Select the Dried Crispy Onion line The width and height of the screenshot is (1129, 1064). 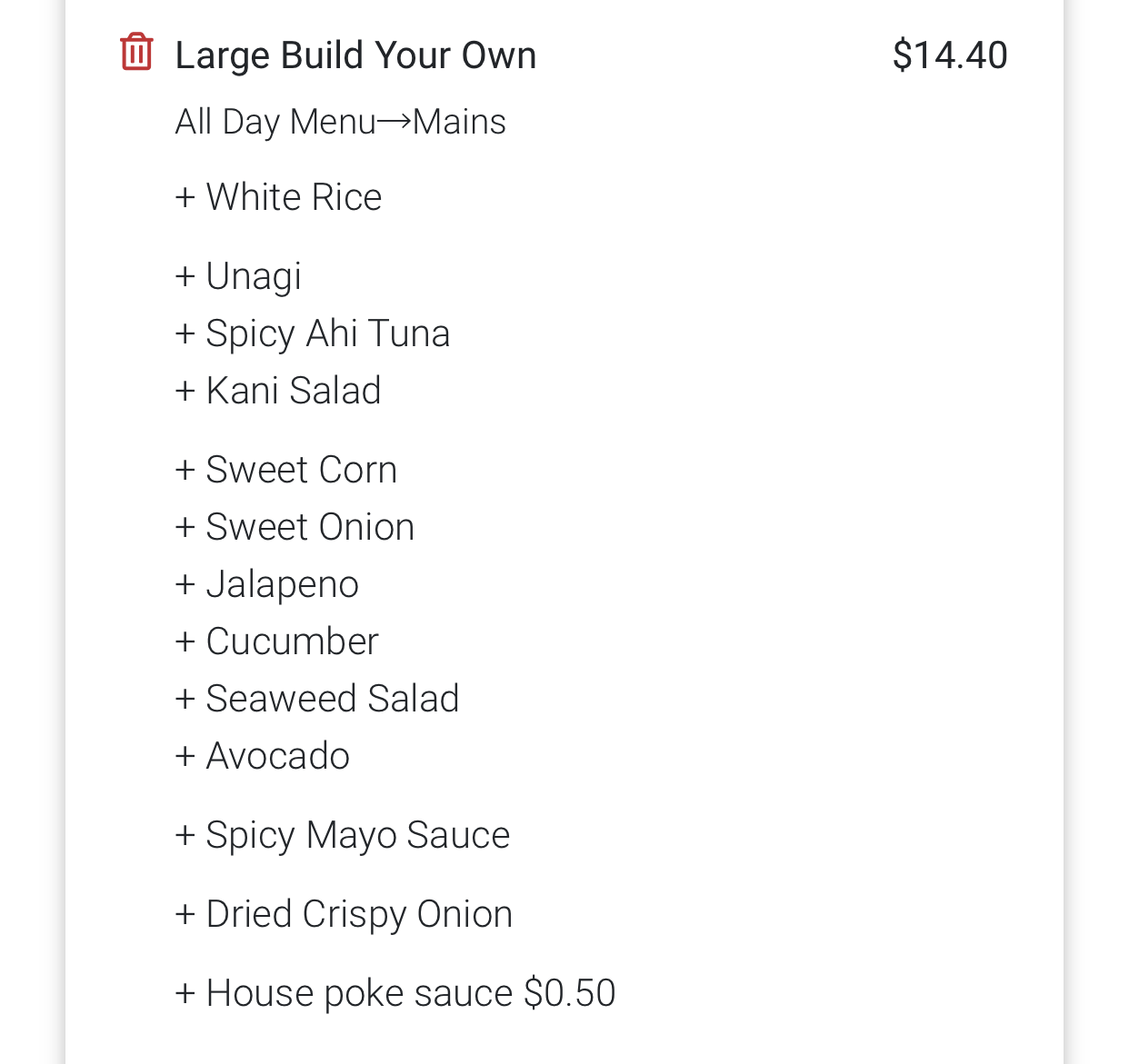pos(344,914)
